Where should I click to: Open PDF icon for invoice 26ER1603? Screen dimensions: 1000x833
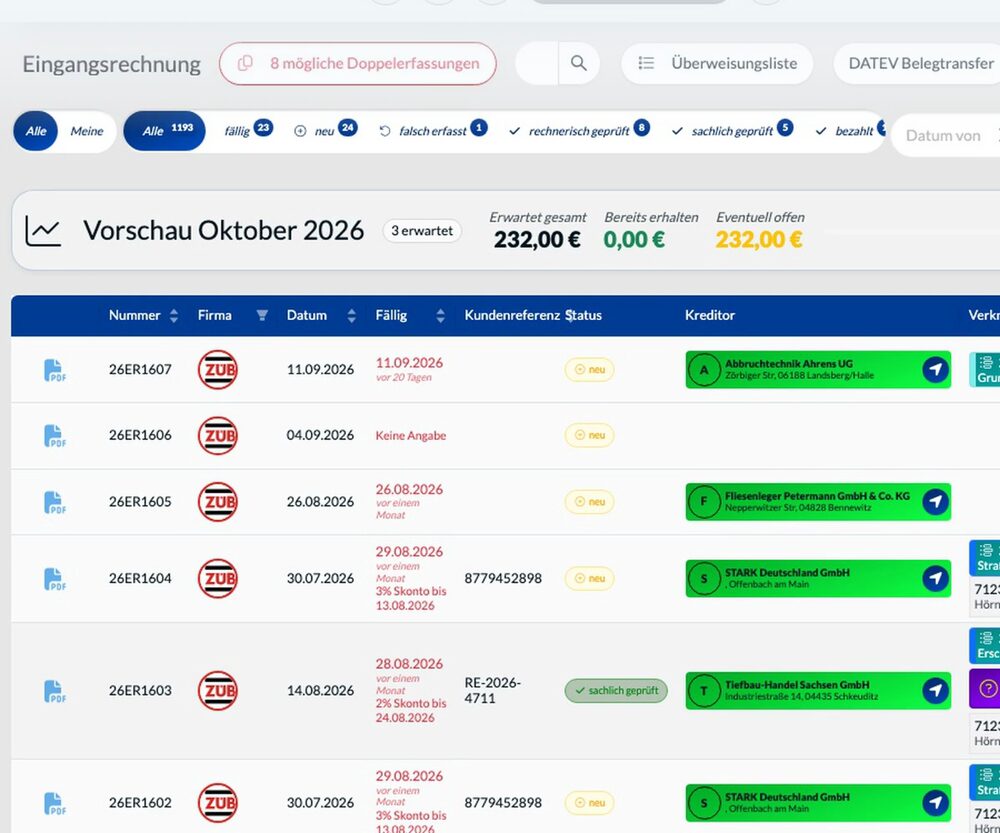(x=55, y=691)
